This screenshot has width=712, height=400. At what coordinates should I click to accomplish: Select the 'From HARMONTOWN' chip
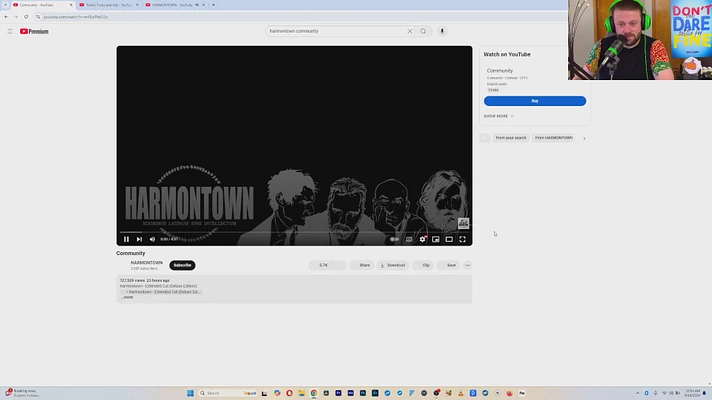click(x=554, y=138)
